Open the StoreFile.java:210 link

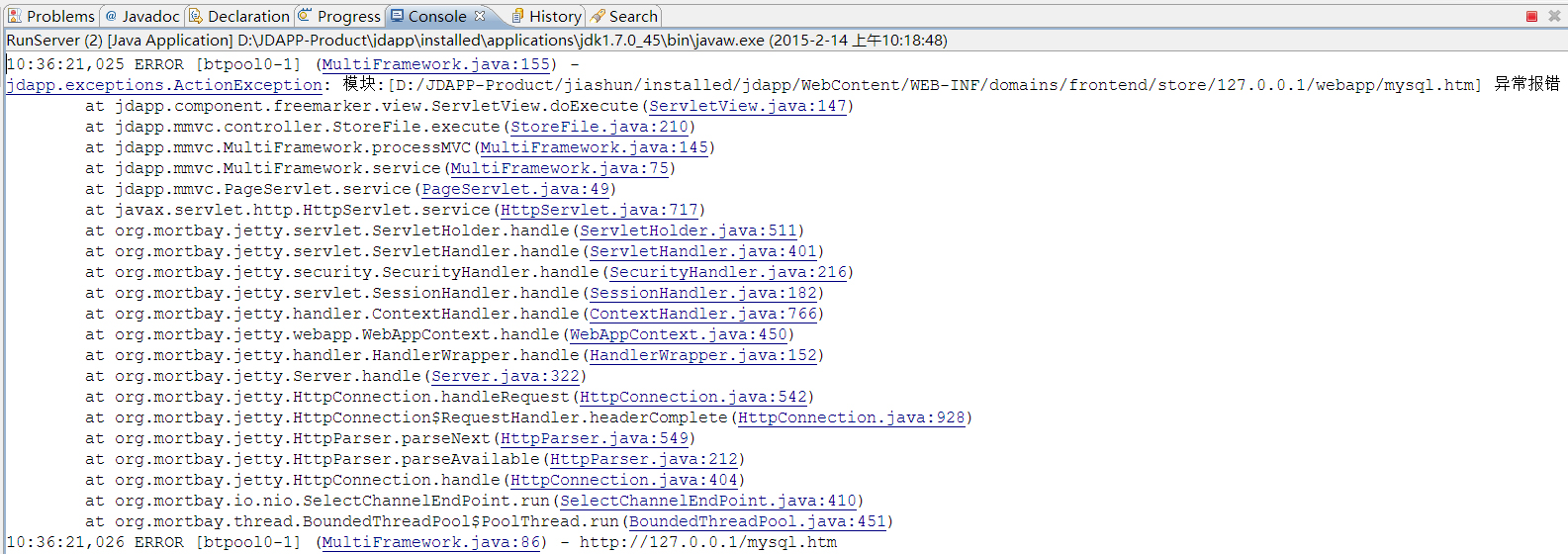pos(599,127)
